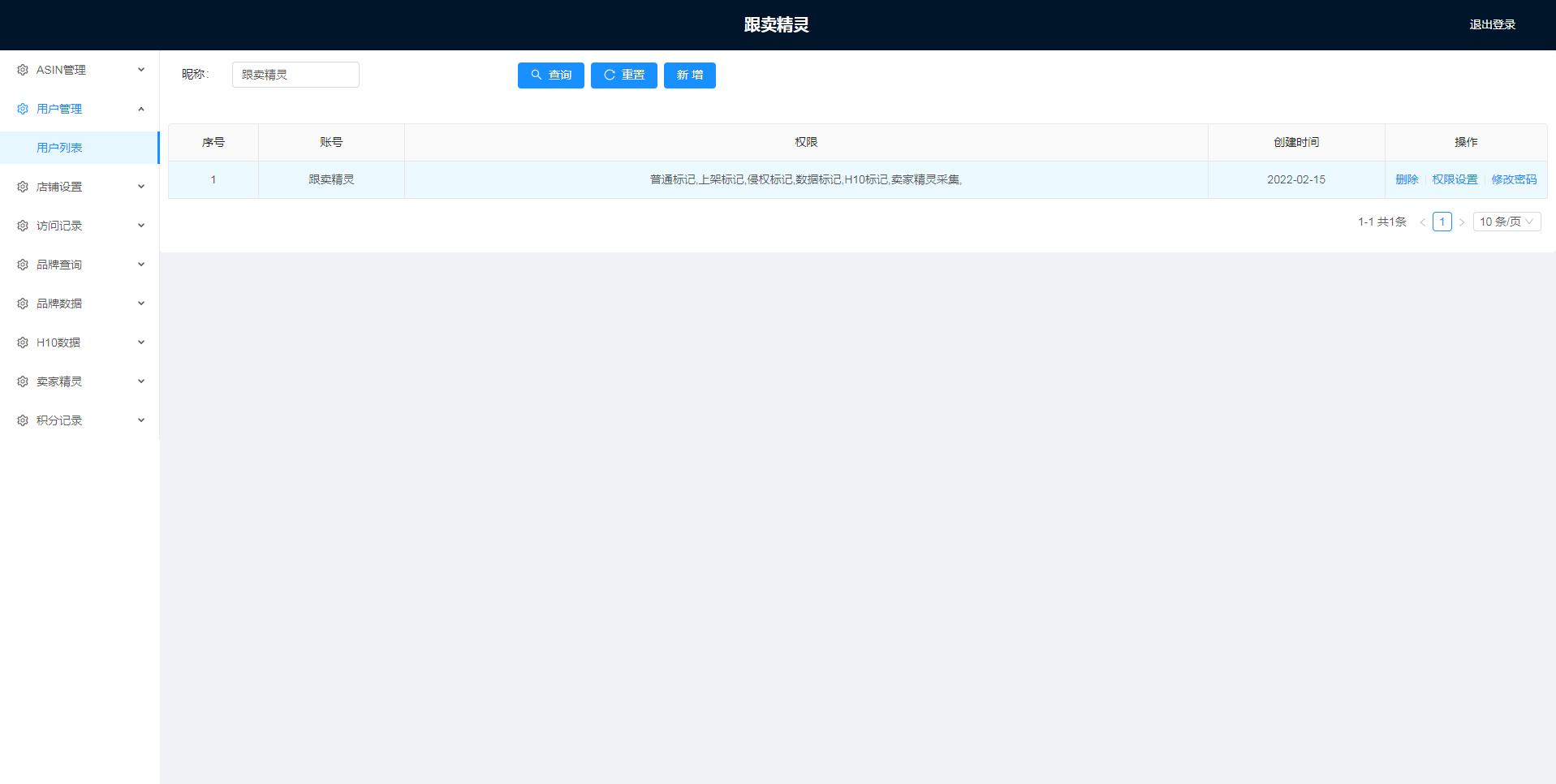Expand the 卖家精灵 sidebar chevron
The image size is (1556, 784).
point(141,381)
